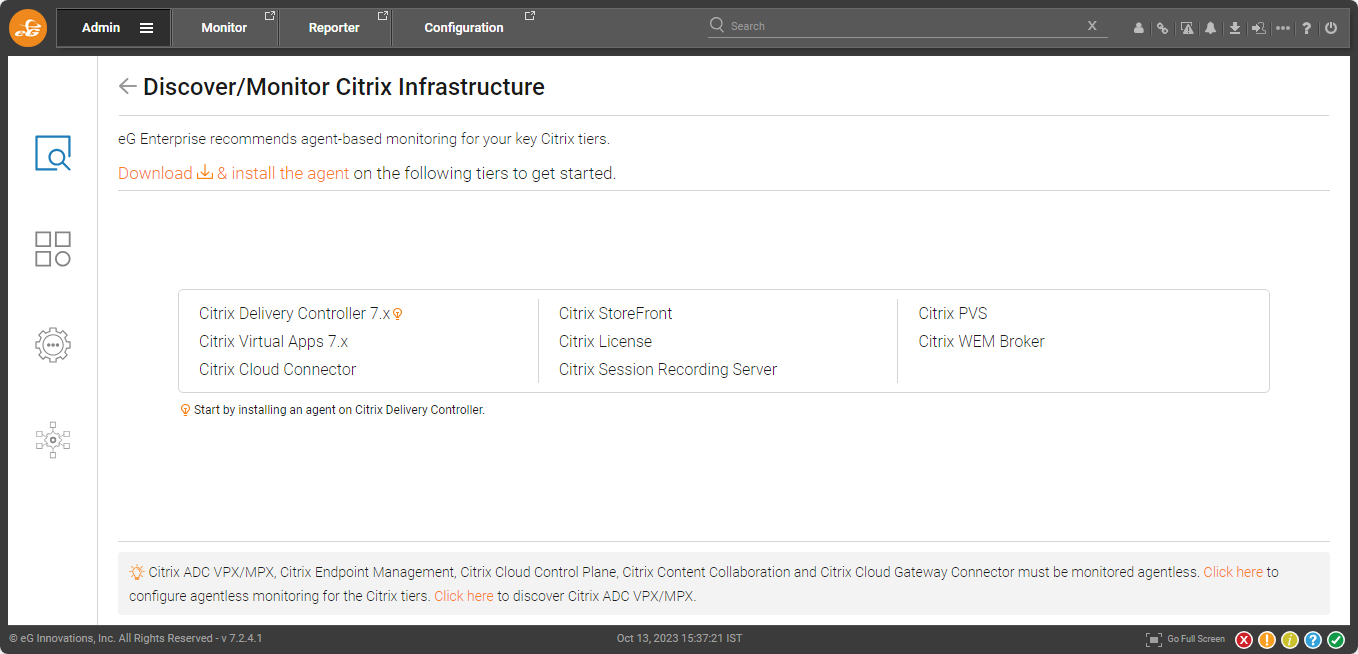This screenshot has height=654, width=1358.
Task: Select Citrix StoreFront tier
Action: pyautogui.click(x=615, y=313)
